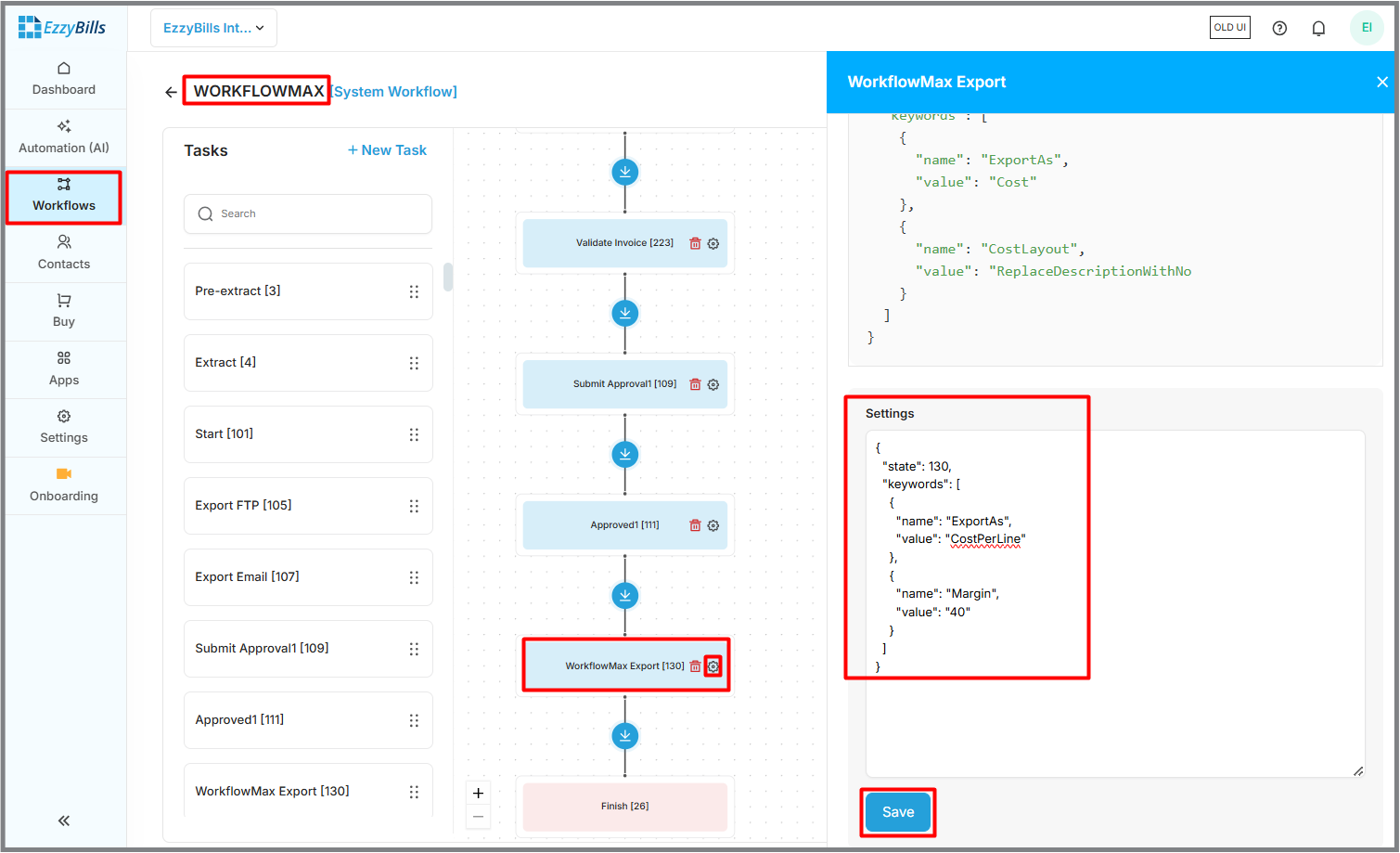The image size is (1400, 853).
Task: Open settings gear for Validate Invoice [223]
Action: point(713,243)
